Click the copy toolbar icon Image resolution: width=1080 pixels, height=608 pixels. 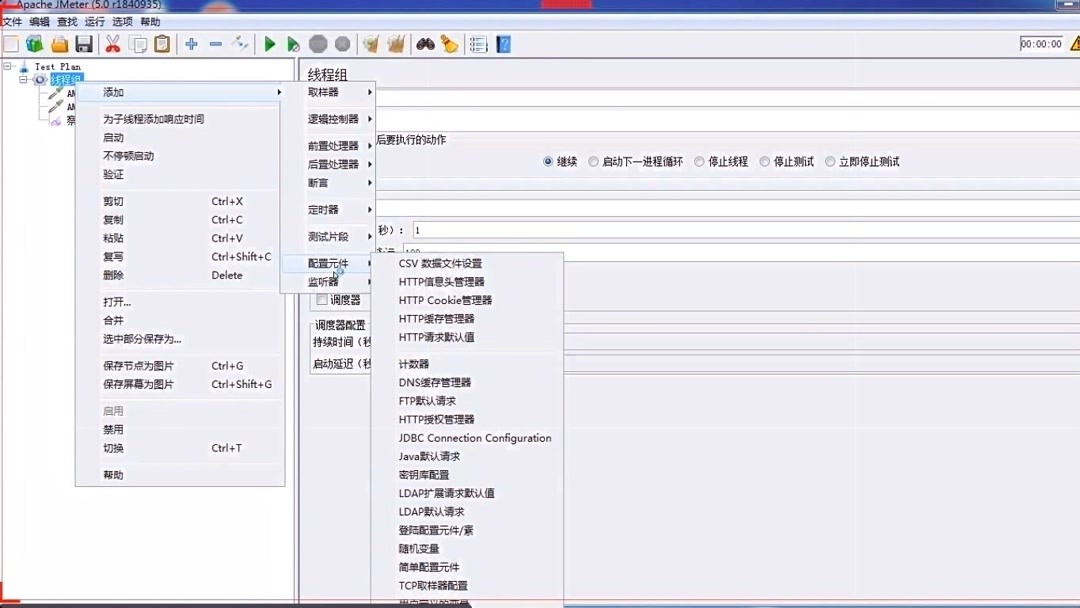click(137, 43)
